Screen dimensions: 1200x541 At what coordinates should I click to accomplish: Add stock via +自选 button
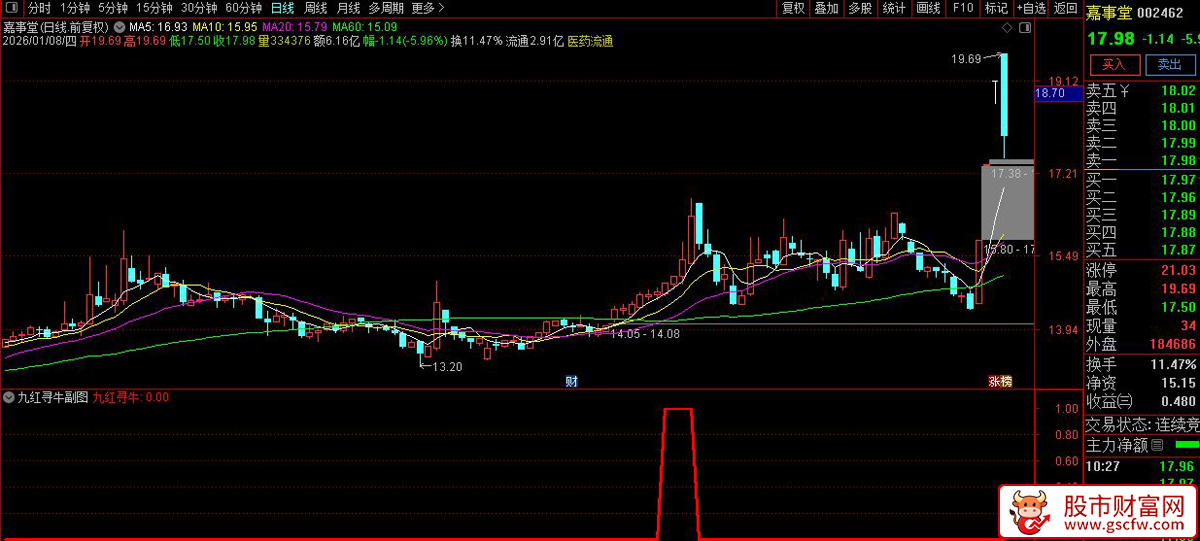click(x=1031, y=8)
